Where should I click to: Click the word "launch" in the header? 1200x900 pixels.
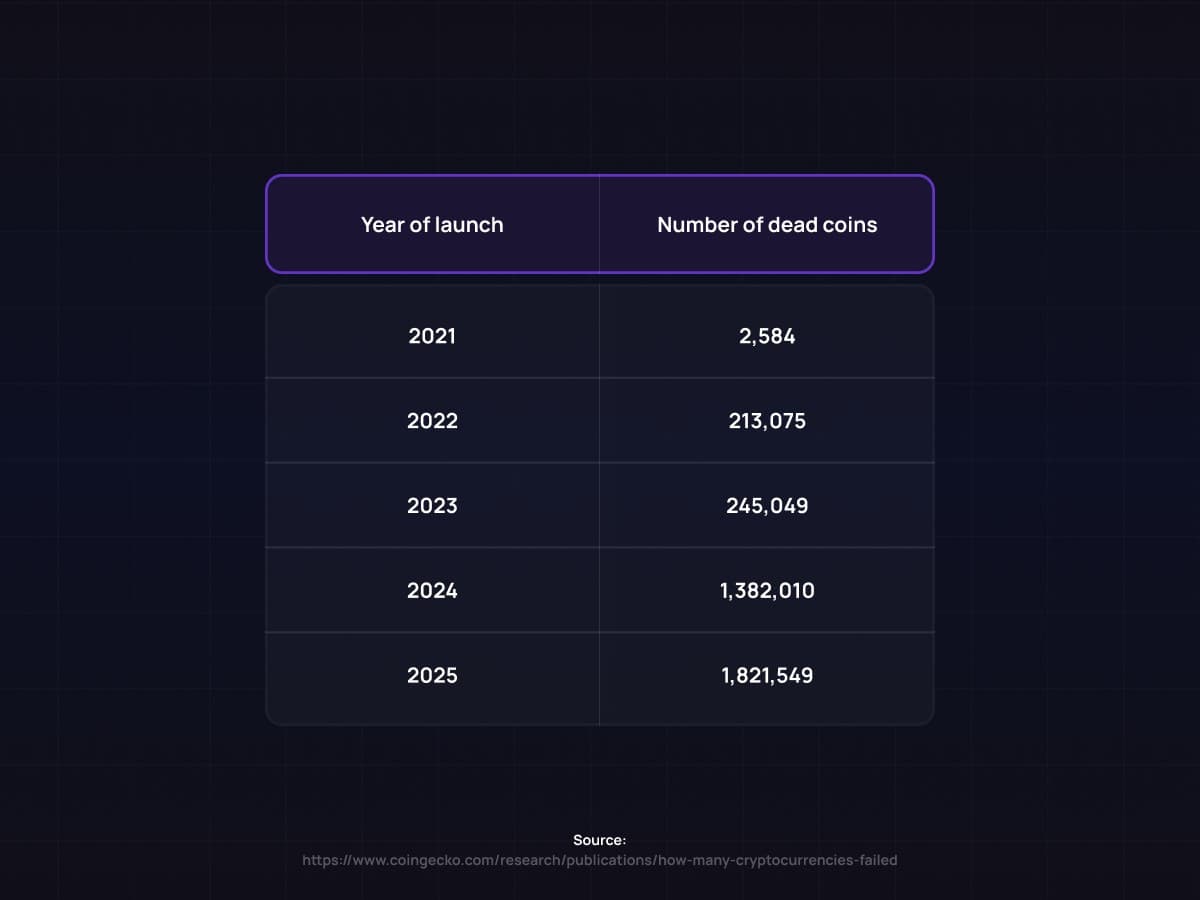point(469,225)
